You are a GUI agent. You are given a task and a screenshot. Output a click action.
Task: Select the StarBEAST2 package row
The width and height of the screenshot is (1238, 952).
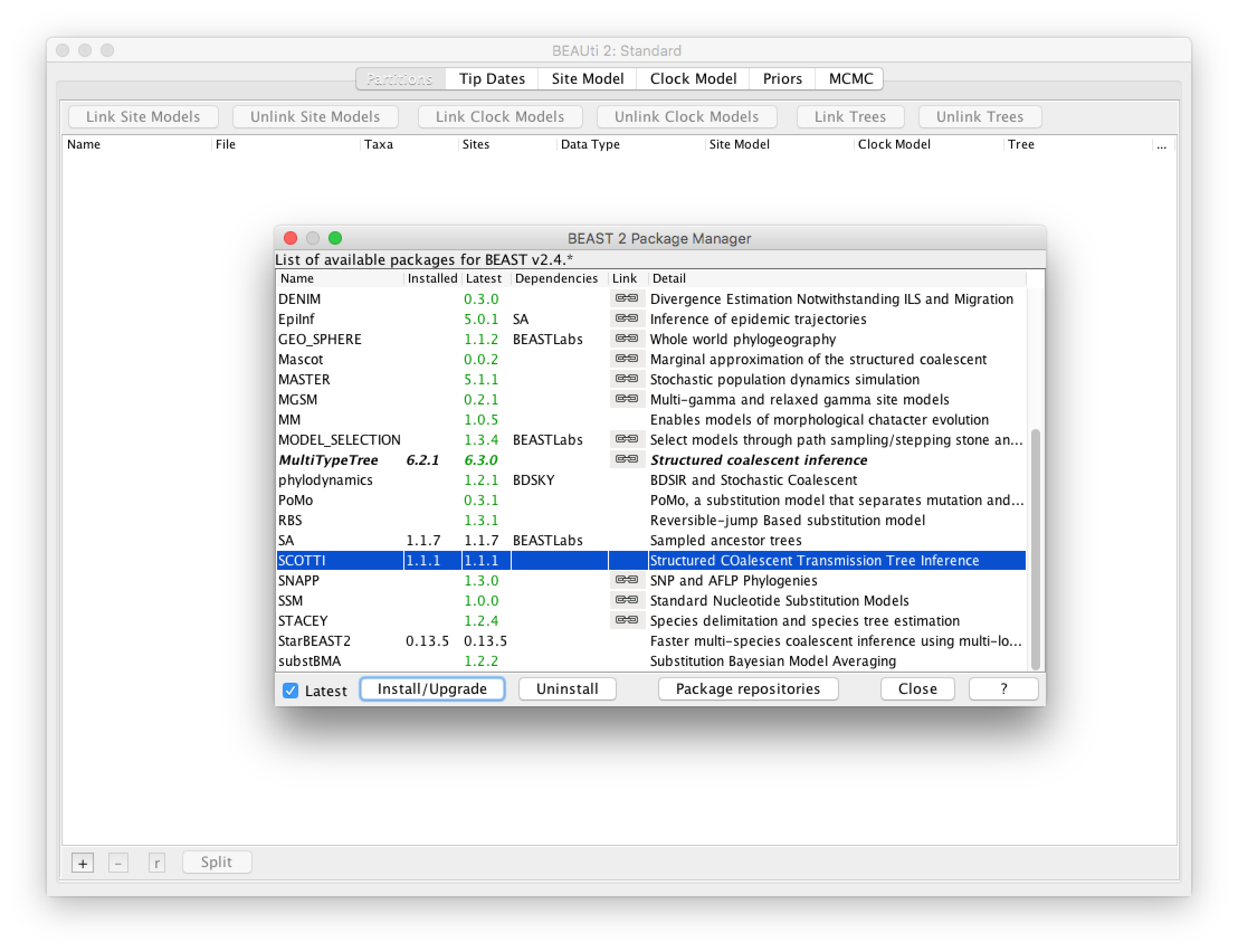[651, 641]
